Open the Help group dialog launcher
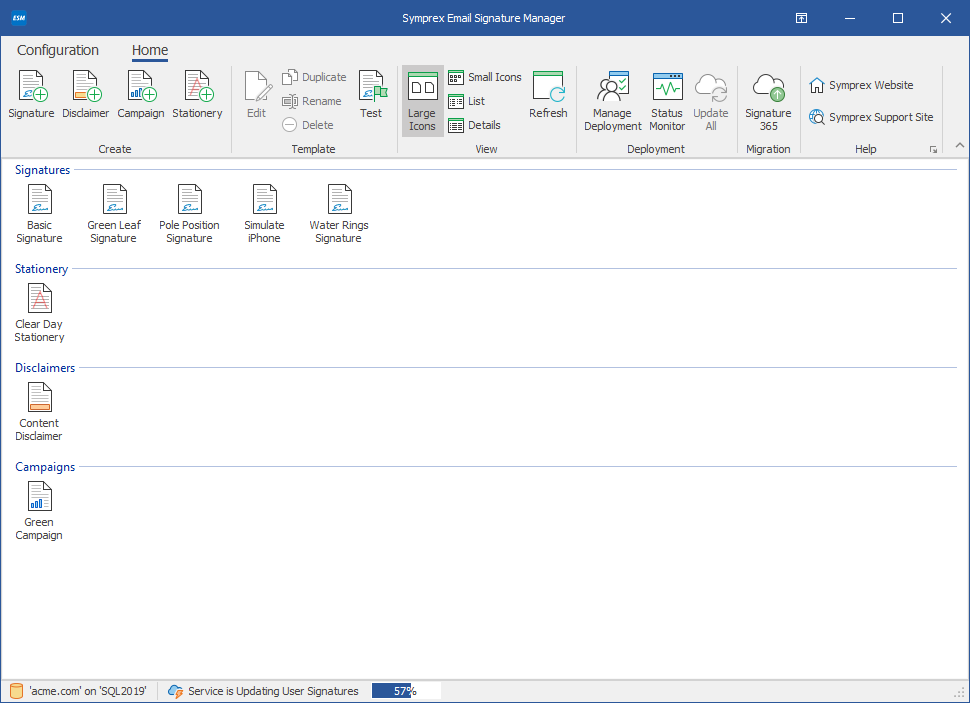 tap(933, 149)
